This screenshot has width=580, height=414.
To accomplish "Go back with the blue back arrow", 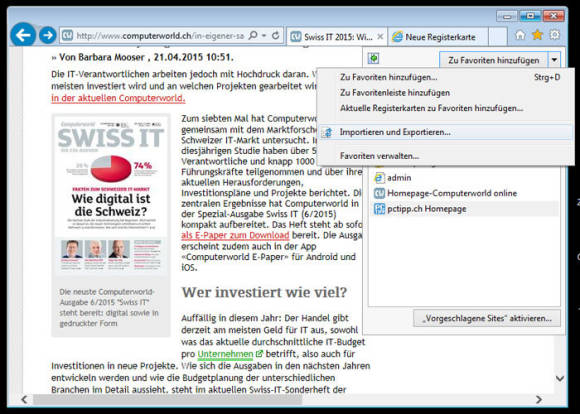I will (23, 35).
